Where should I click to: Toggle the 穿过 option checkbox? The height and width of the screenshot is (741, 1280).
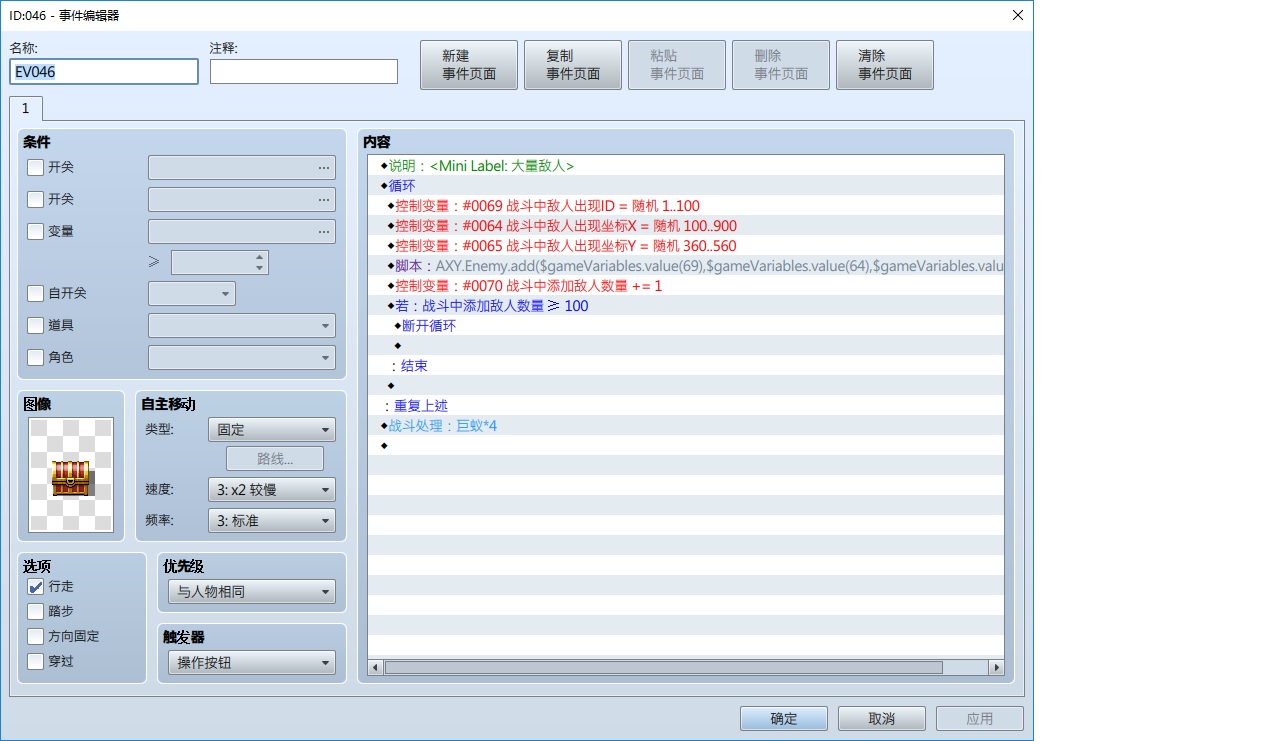click(x=36, y=661)
